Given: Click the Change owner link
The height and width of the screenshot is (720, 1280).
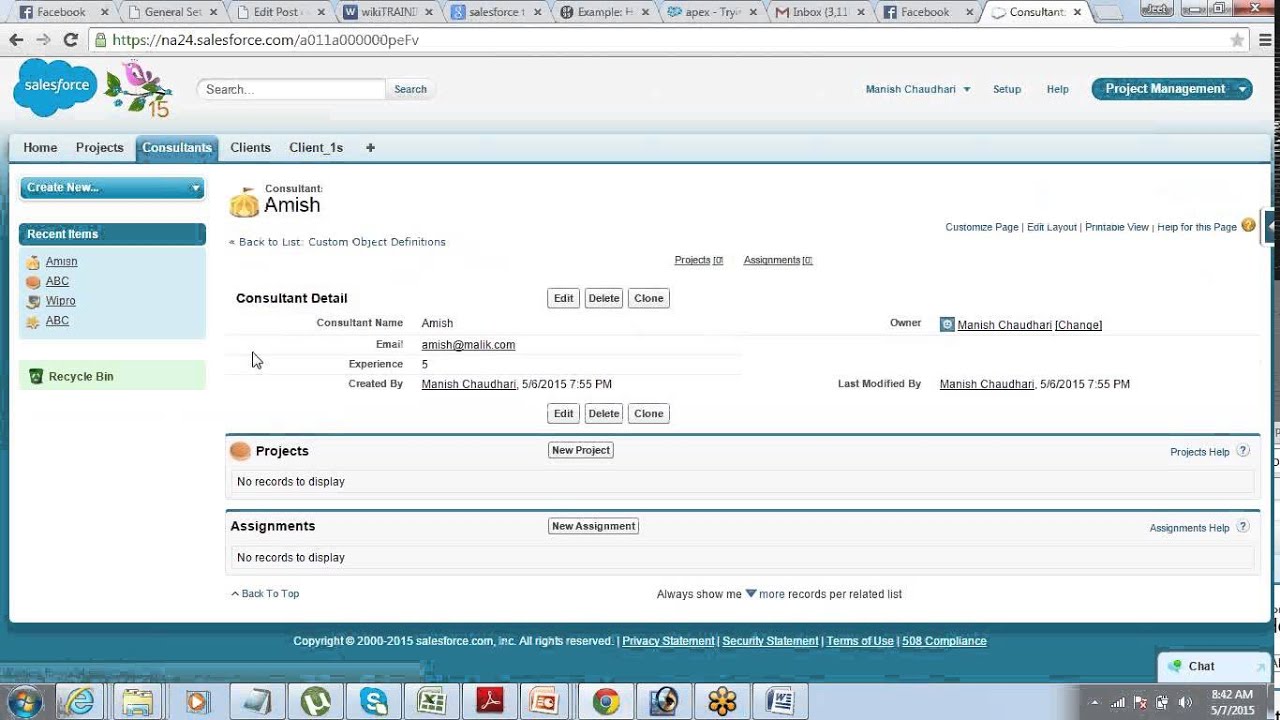Looking at the screenshot, I should click(x=1078, y=325).
